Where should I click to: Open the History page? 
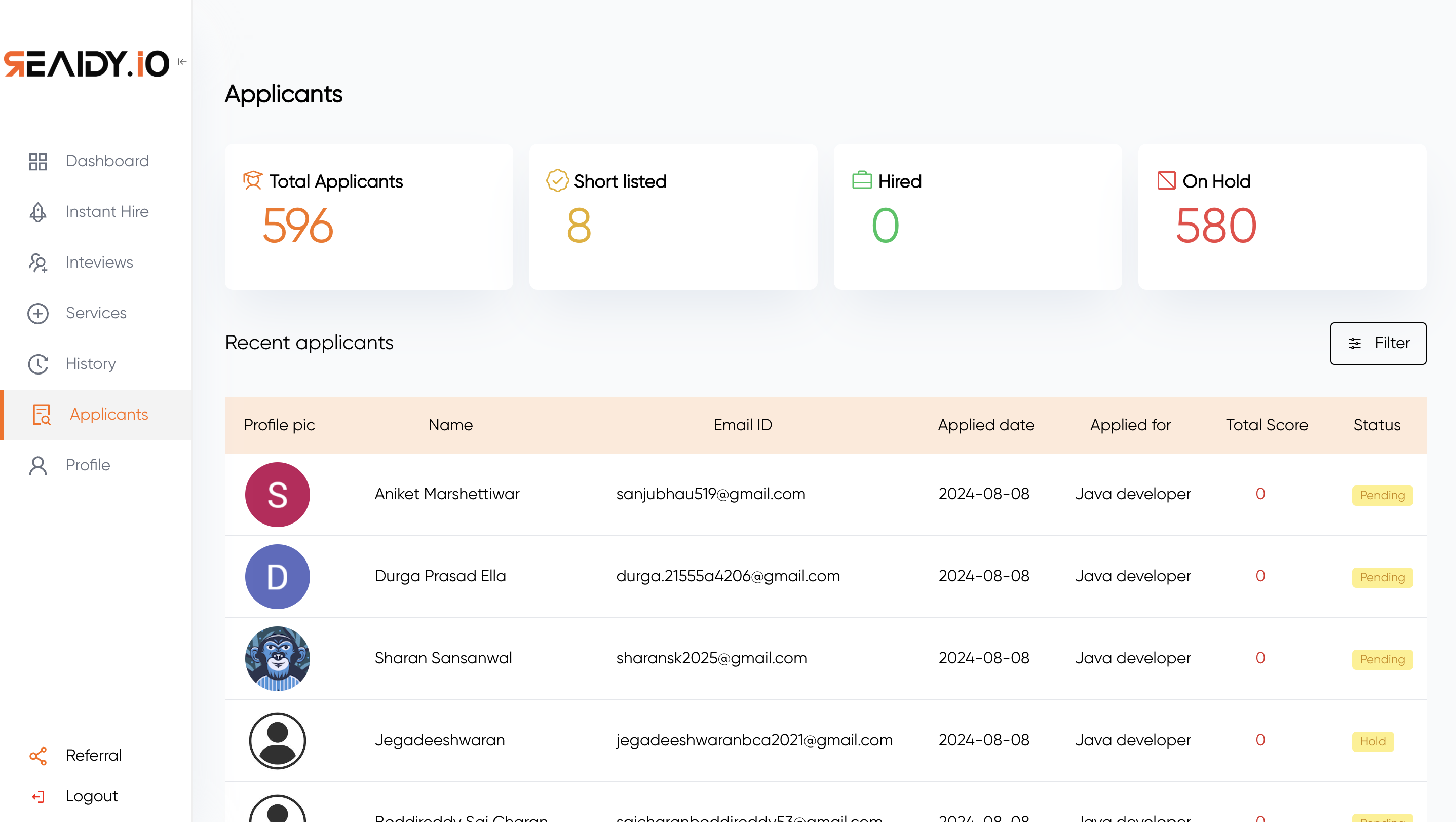(96, 363)
